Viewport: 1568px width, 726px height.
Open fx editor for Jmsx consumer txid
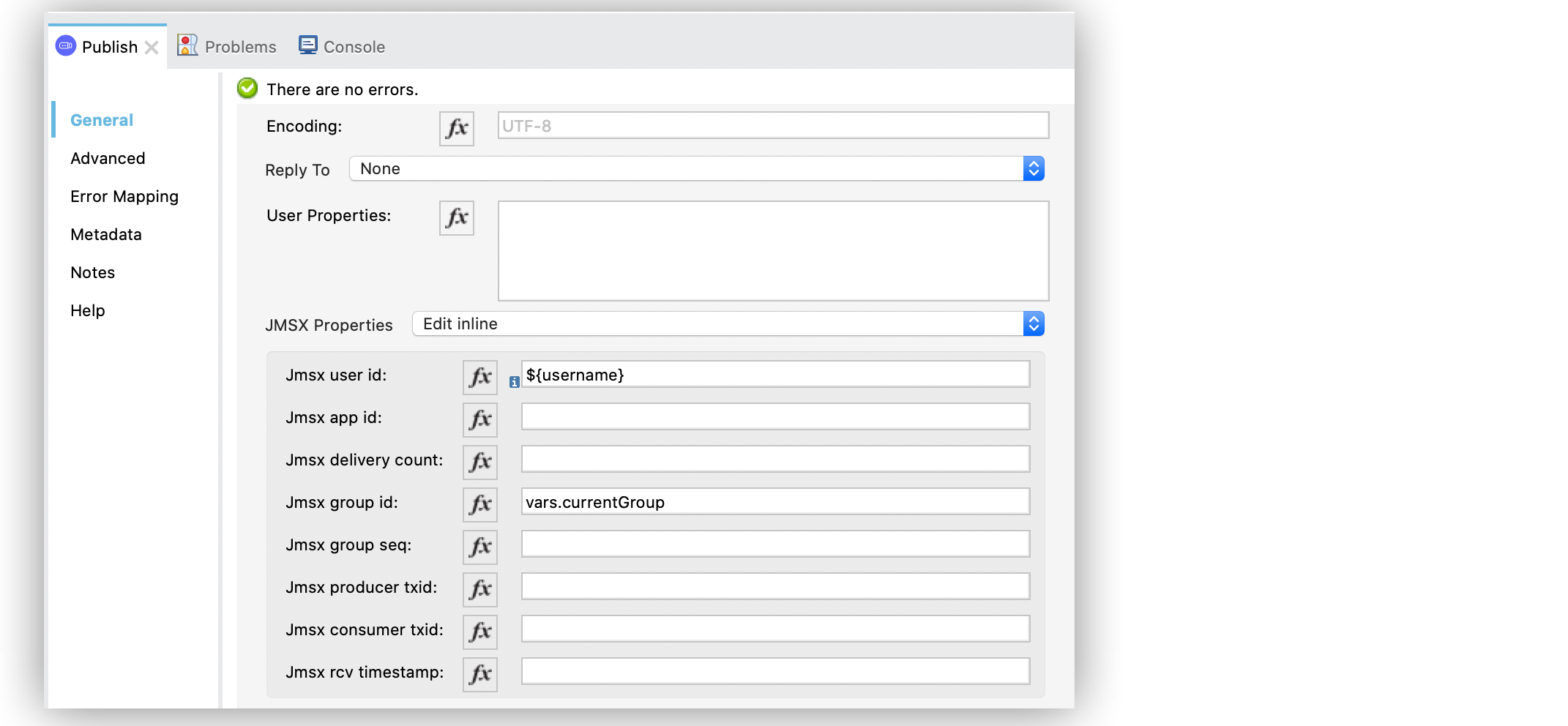click(x=479, y=632)
